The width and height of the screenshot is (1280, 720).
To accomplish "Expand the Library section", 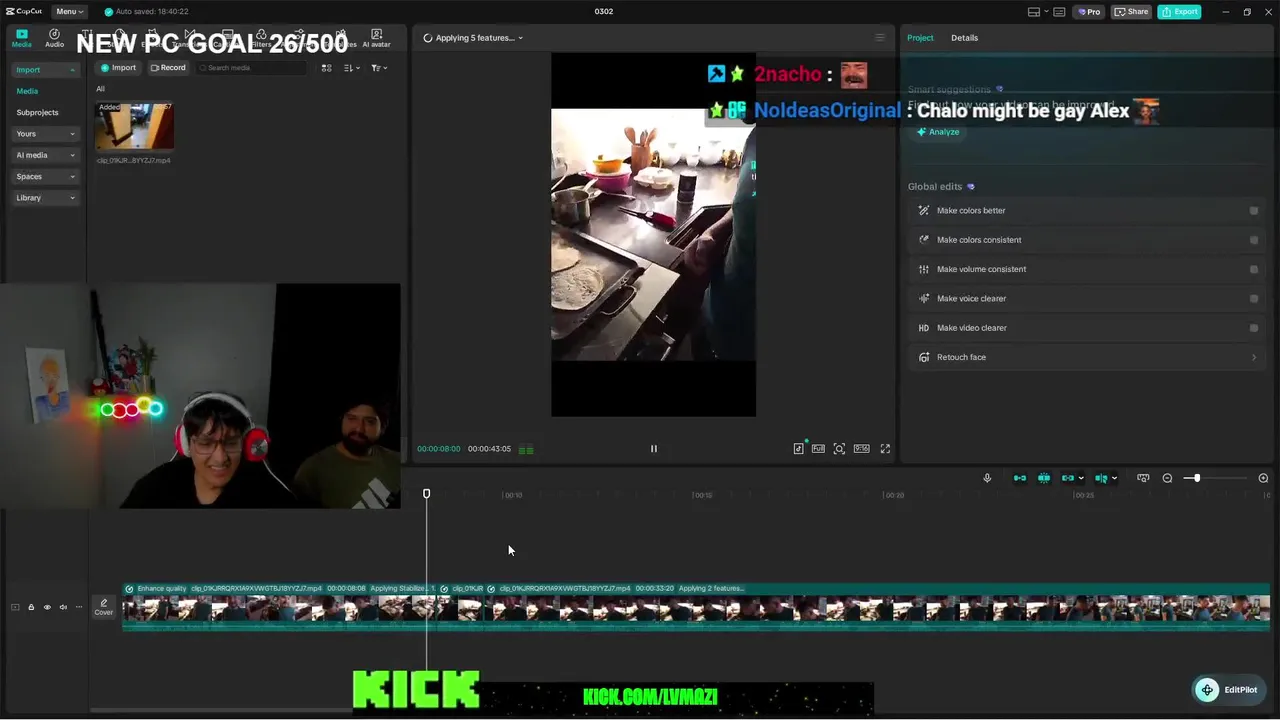I will coord(46,198).
